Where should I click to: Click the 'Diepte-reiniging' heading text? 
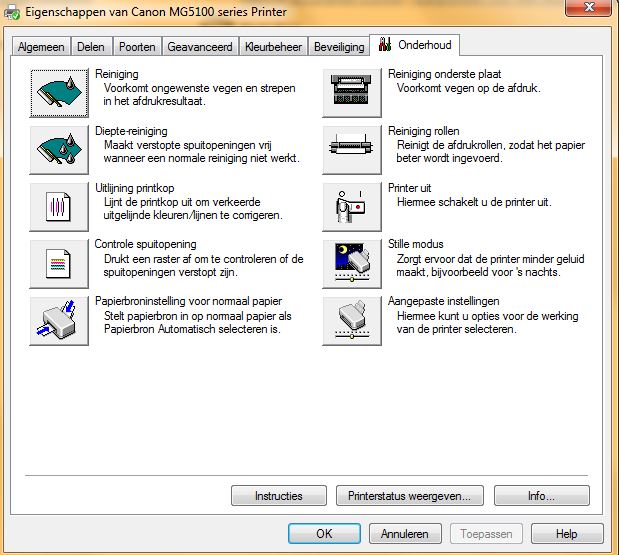(131, 131)
